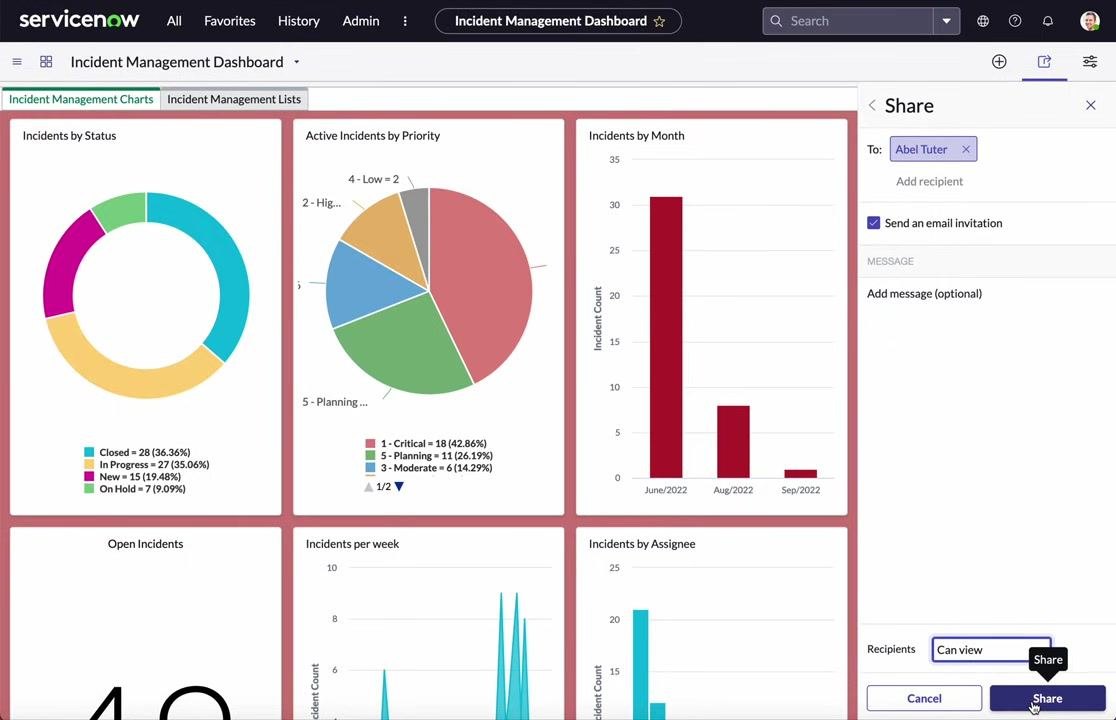
Task: Click the Cancel button
Action: tap(924, 699)
